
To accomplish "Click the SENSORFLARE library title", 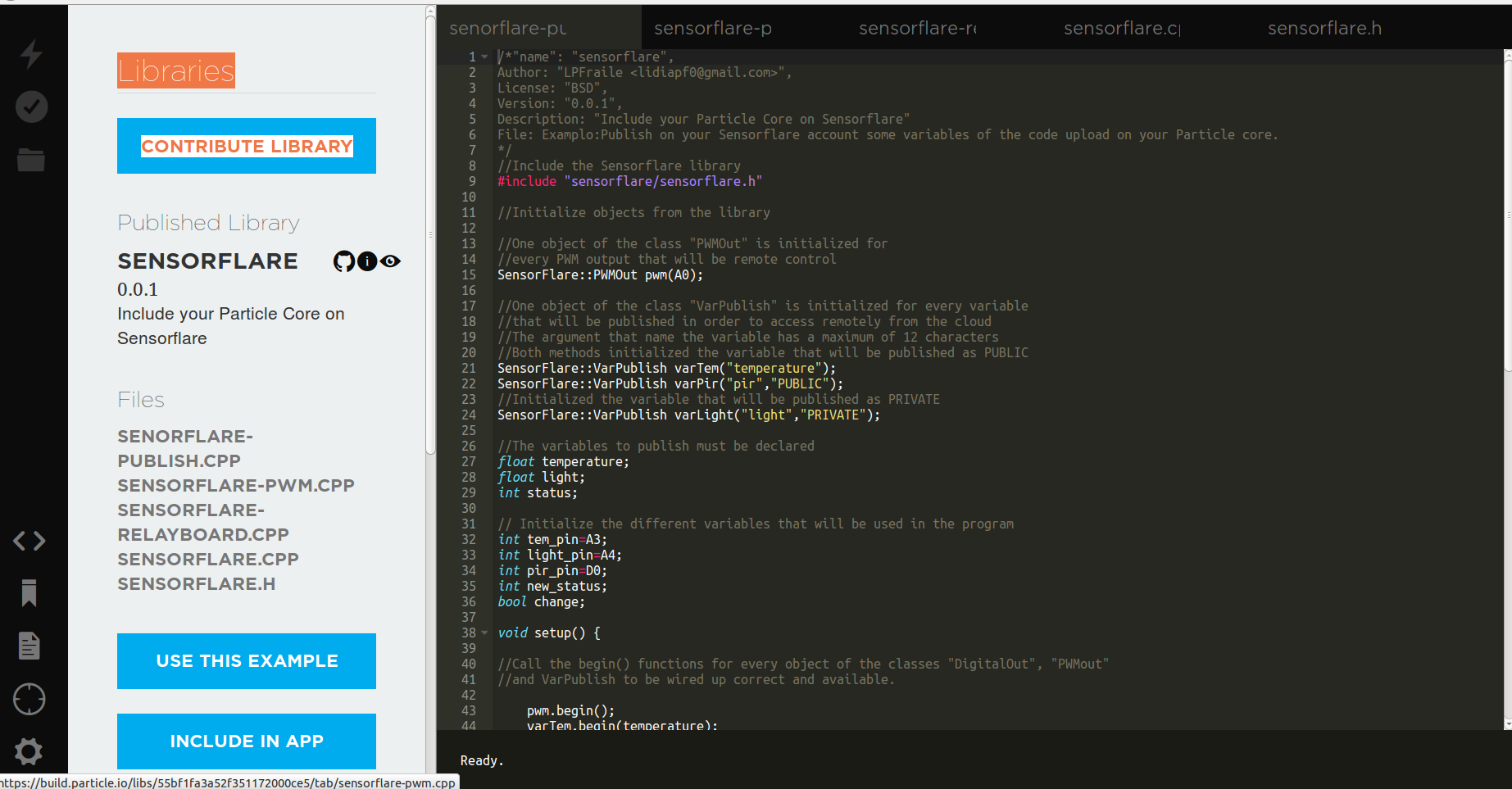I will pyautogui.click(x=208, y=261).
